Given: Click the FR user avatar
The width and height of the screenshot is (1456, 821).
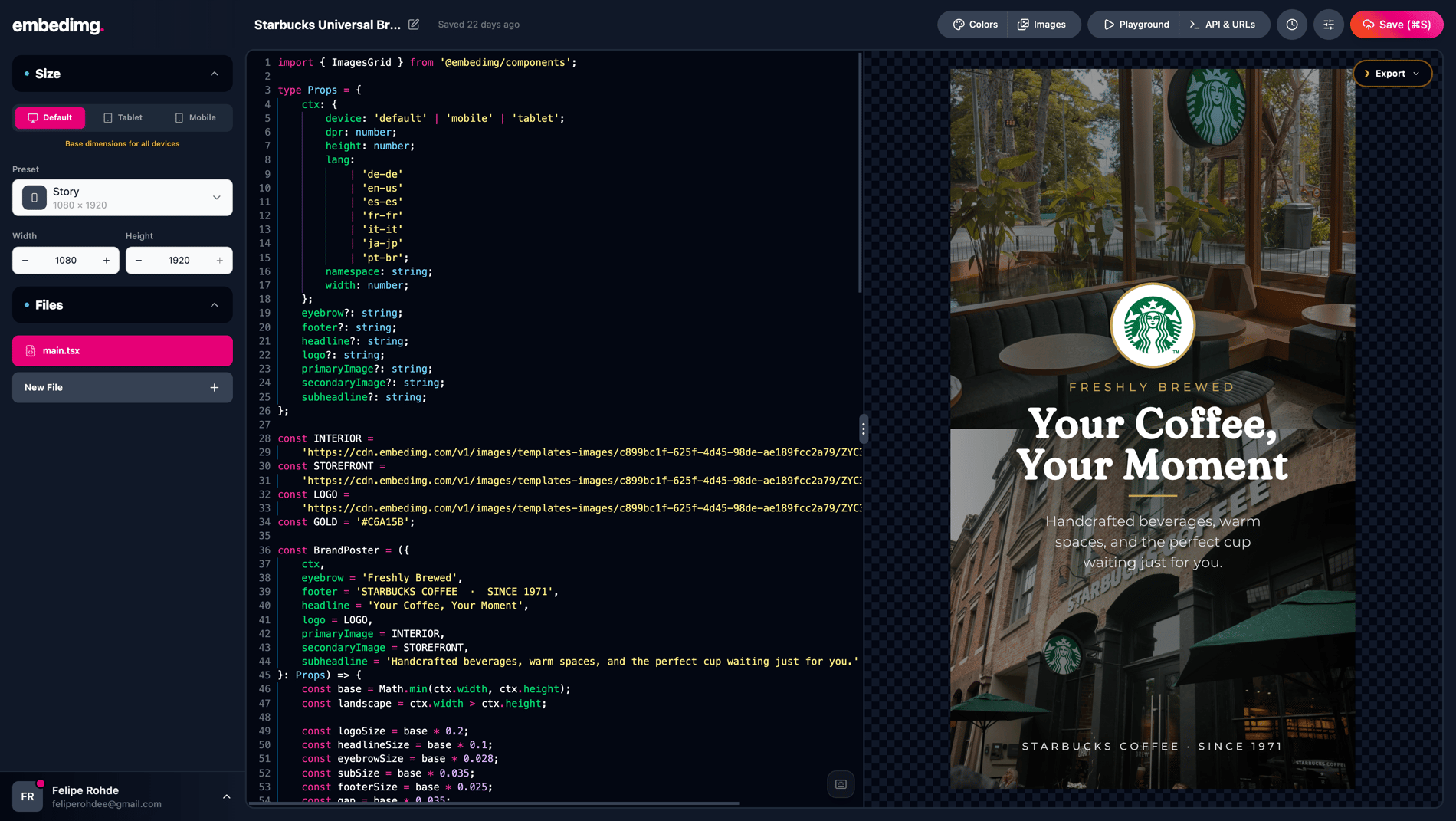Looking at the screenshot, I should [x=28, y=796].
